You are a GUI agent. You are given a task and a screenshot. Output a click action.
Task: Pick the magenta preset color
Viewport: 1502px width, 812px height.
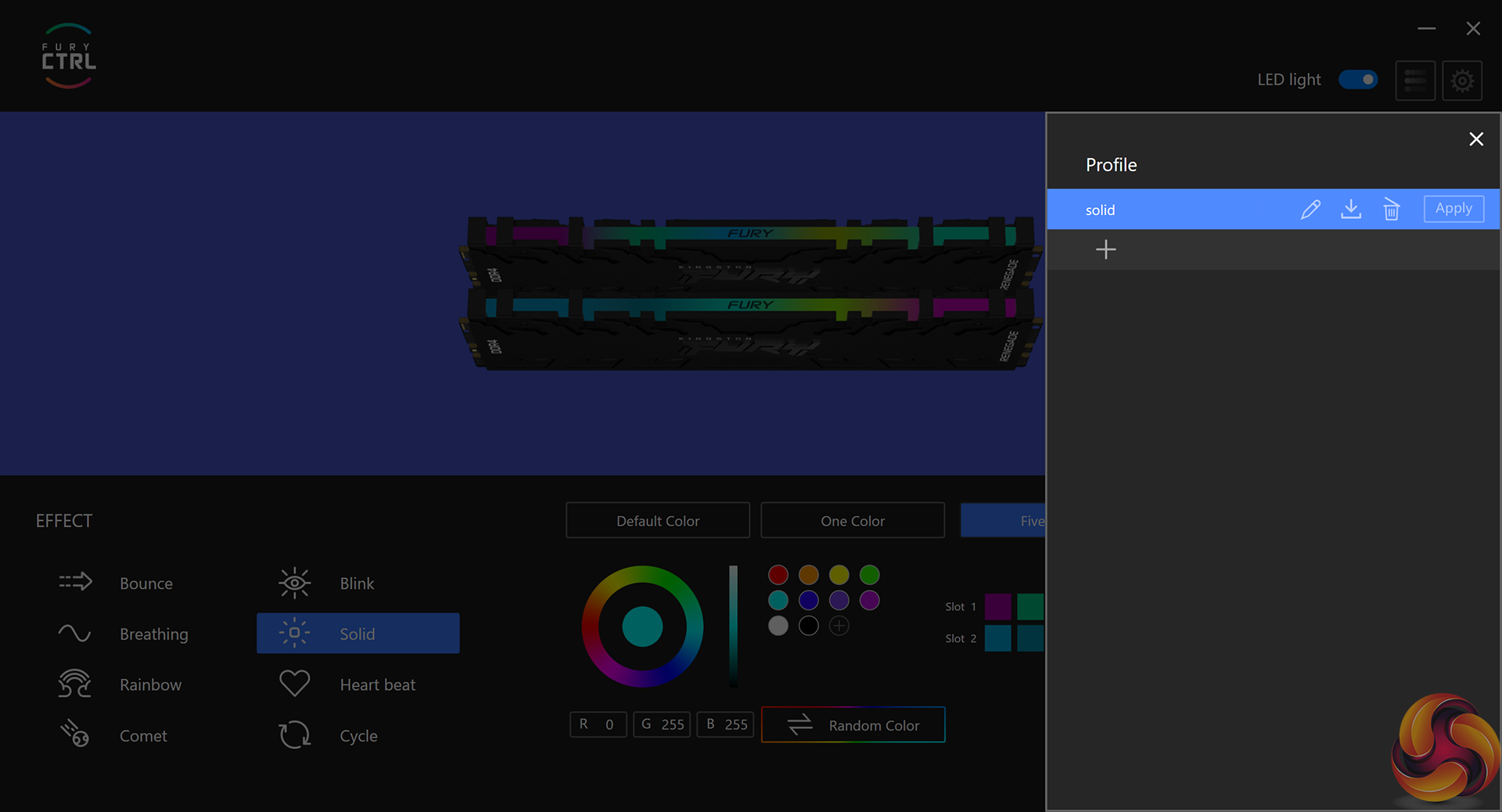[x=869, y=600]
